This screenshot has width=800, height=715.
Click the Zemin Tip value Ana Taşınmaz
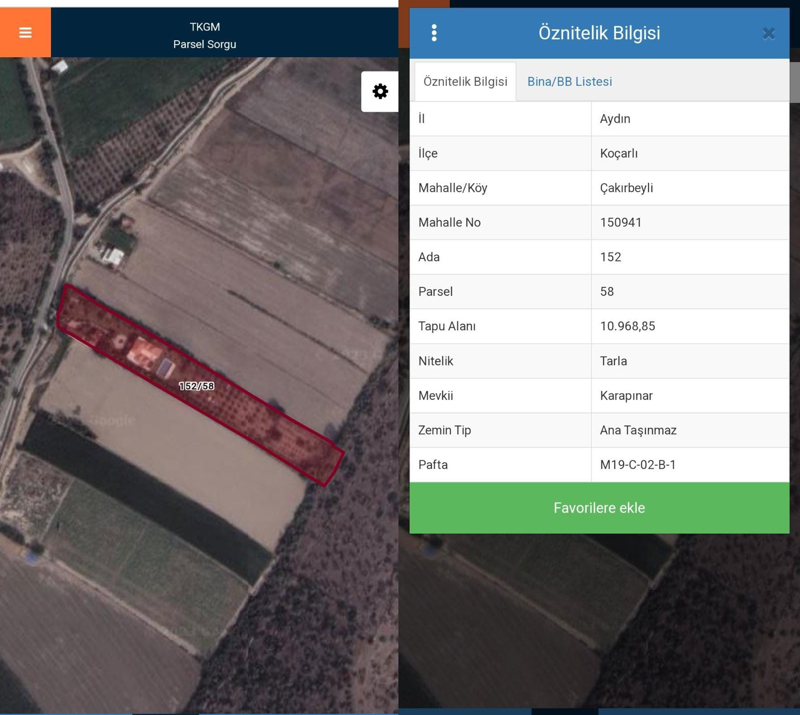[638, 430]
